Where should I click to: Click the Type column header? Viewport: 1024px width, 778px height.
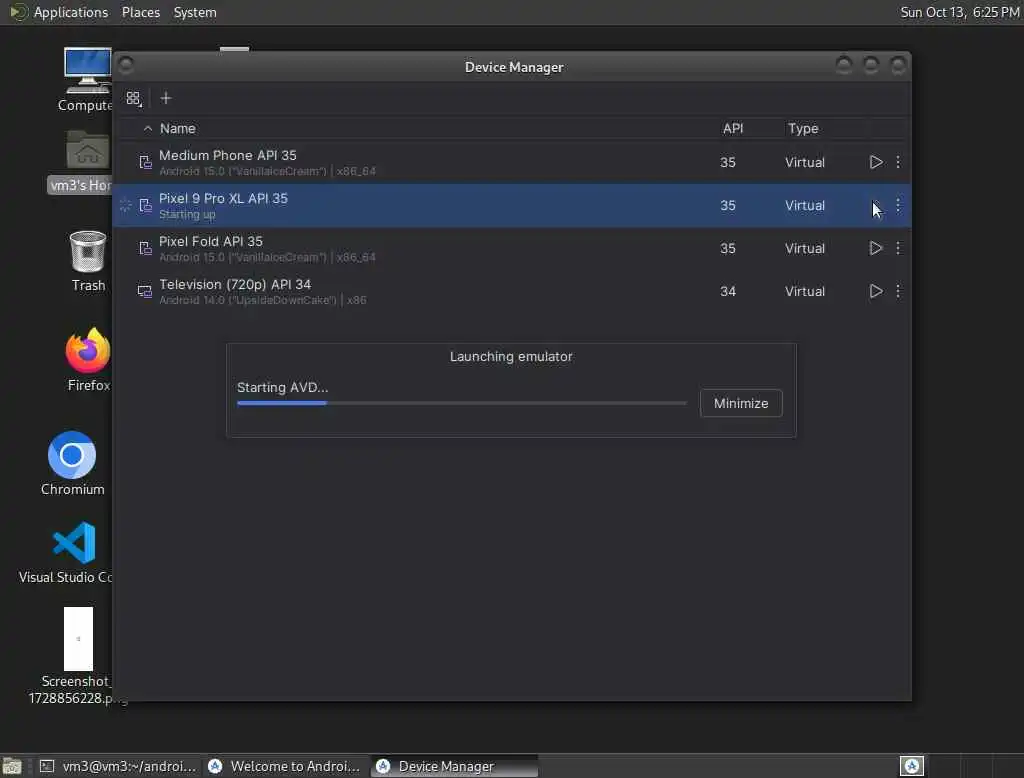click(803, 129)
